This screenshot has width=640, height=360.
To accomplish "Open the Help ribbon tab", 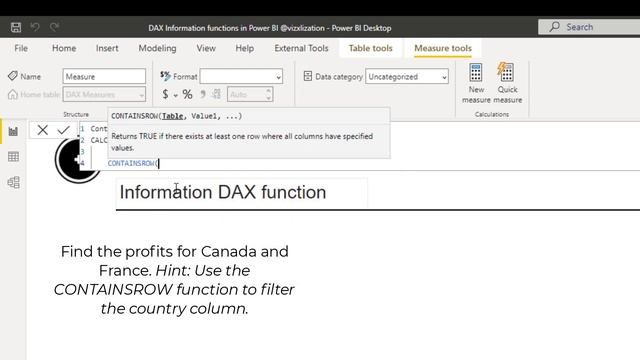I will [244, 48].
